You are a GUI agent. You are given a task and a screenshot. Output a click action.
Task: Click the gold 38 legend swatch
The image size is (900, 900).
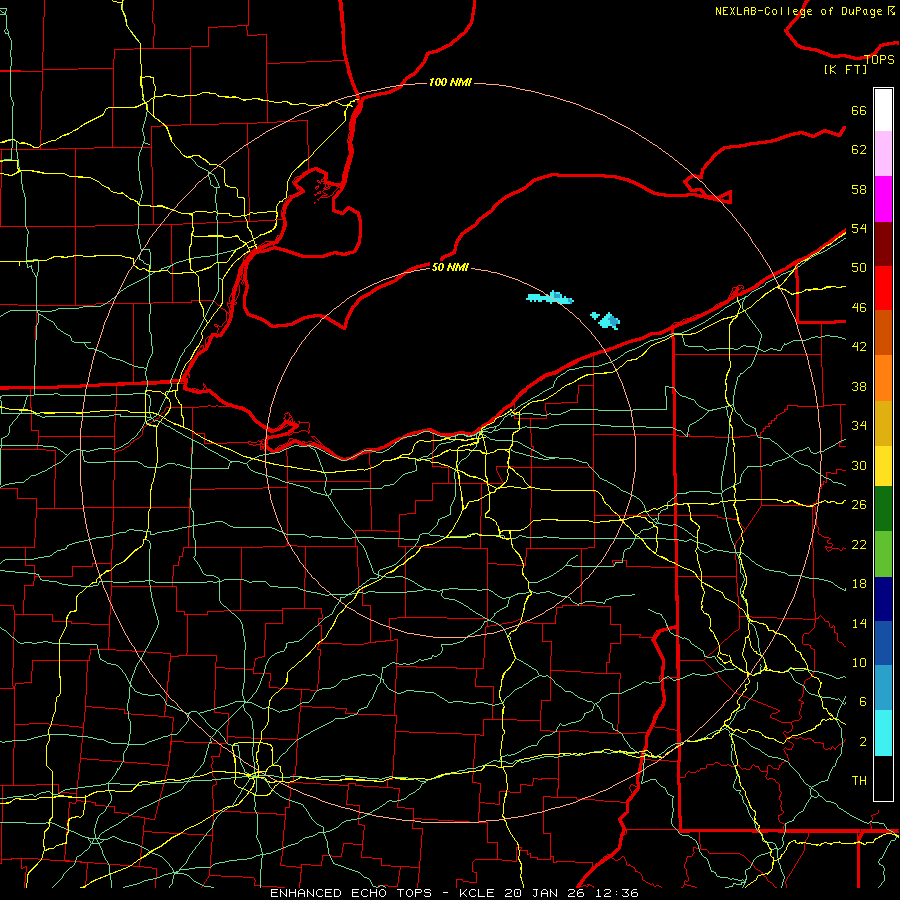point(883,422)
